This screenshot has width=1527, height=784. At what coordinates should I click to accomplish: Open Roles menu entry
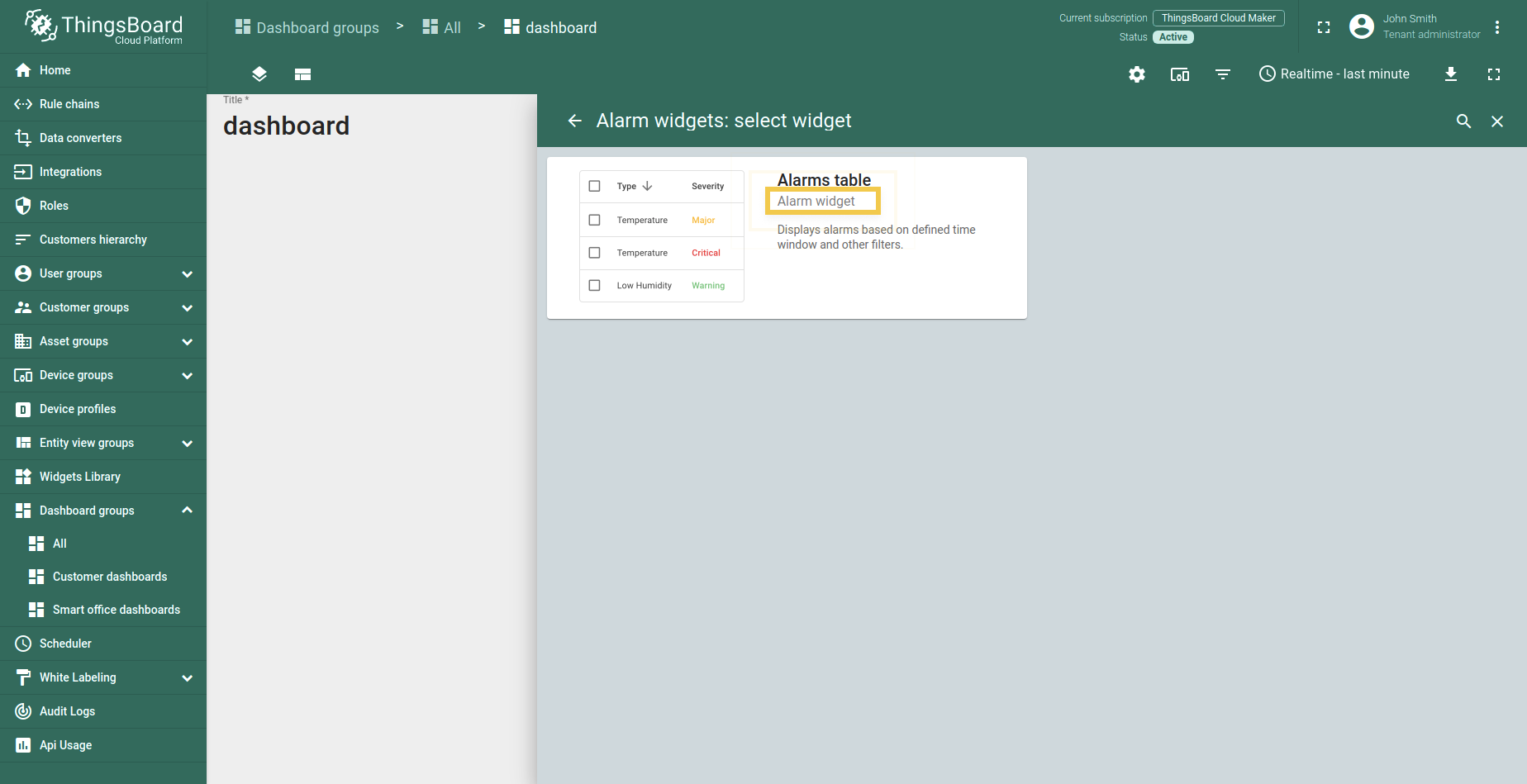[x=103, y=206]
